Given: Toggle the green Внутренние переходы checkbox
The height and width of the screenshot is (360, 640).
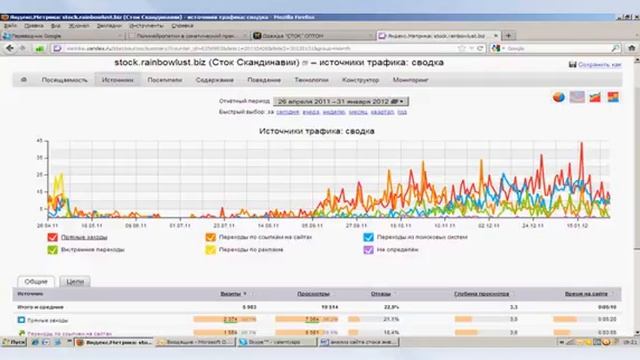Looking at the screenshot, I should pyautogui.click(x=52, y=250).
